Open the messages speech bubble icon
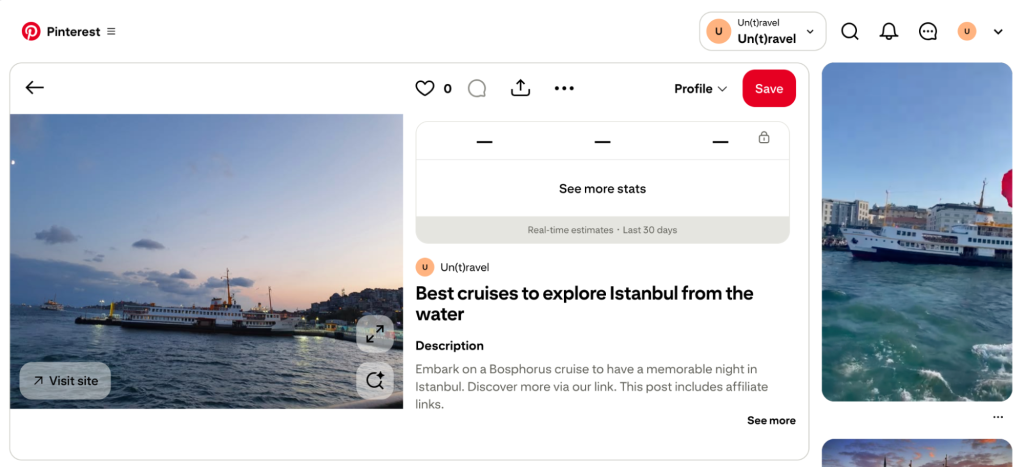The width and height of the screenshot is (1024, 467). coord(928,31)
